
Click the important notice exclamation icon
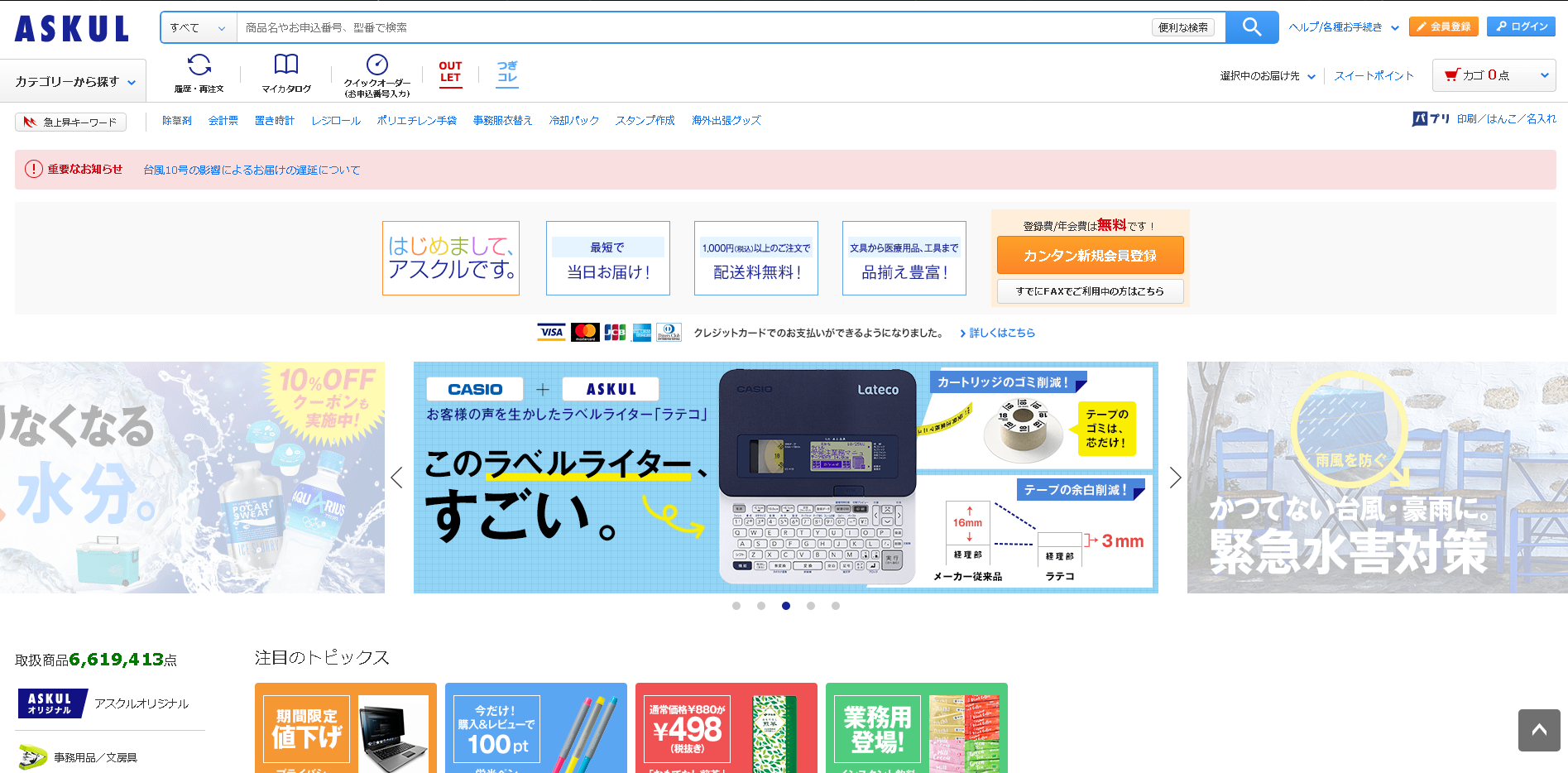[x=33, y=169]
